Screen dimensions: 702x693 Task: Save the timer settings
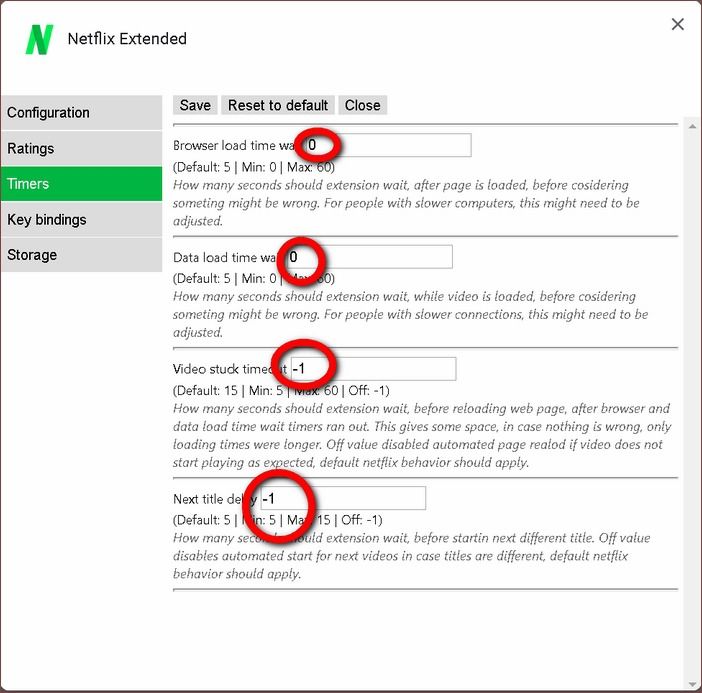[195, 105]
